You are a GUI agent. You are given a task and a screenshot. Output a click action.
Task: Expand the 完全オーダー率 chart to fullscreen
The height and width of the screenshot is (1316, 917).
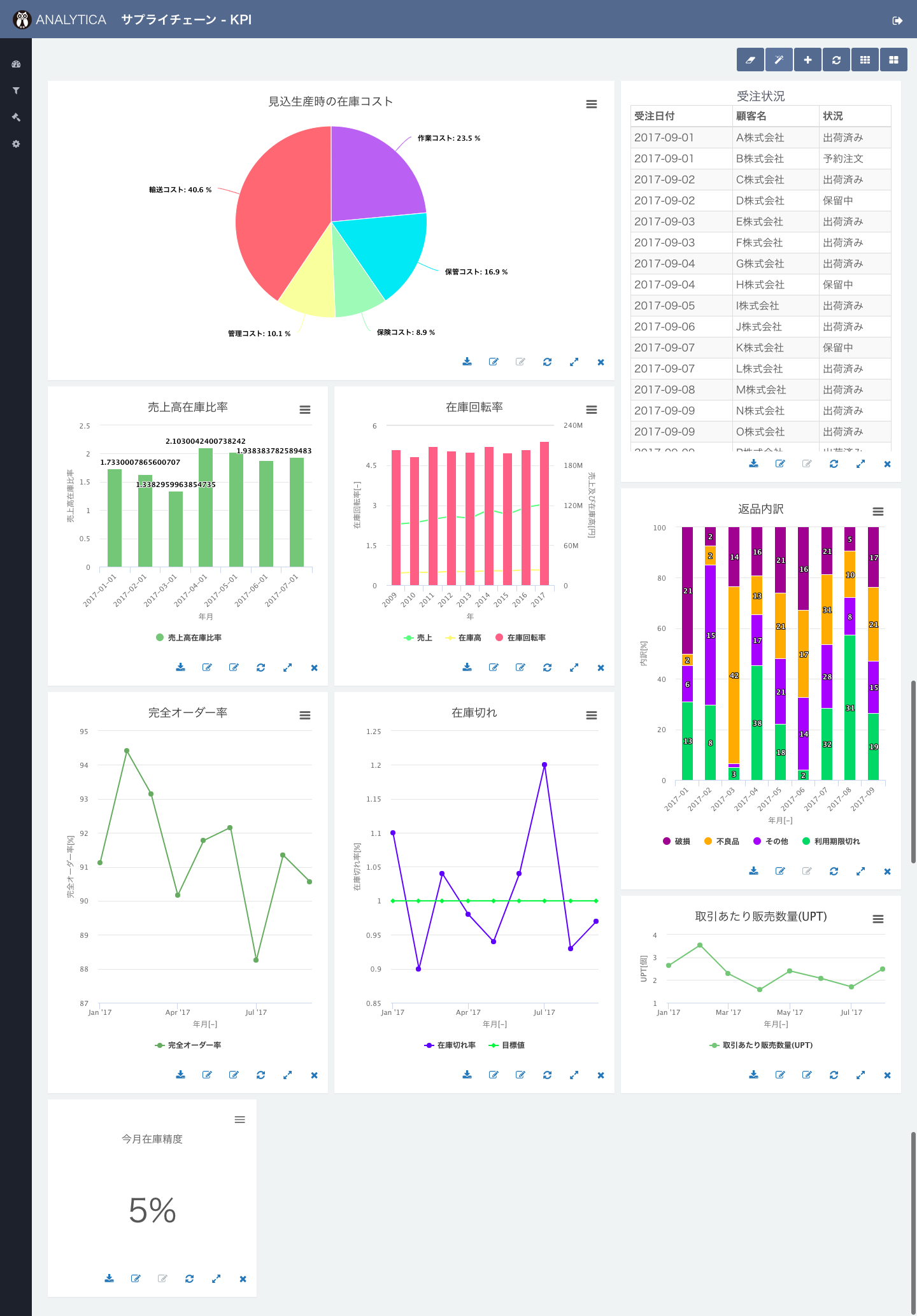tap(287, 1075)
